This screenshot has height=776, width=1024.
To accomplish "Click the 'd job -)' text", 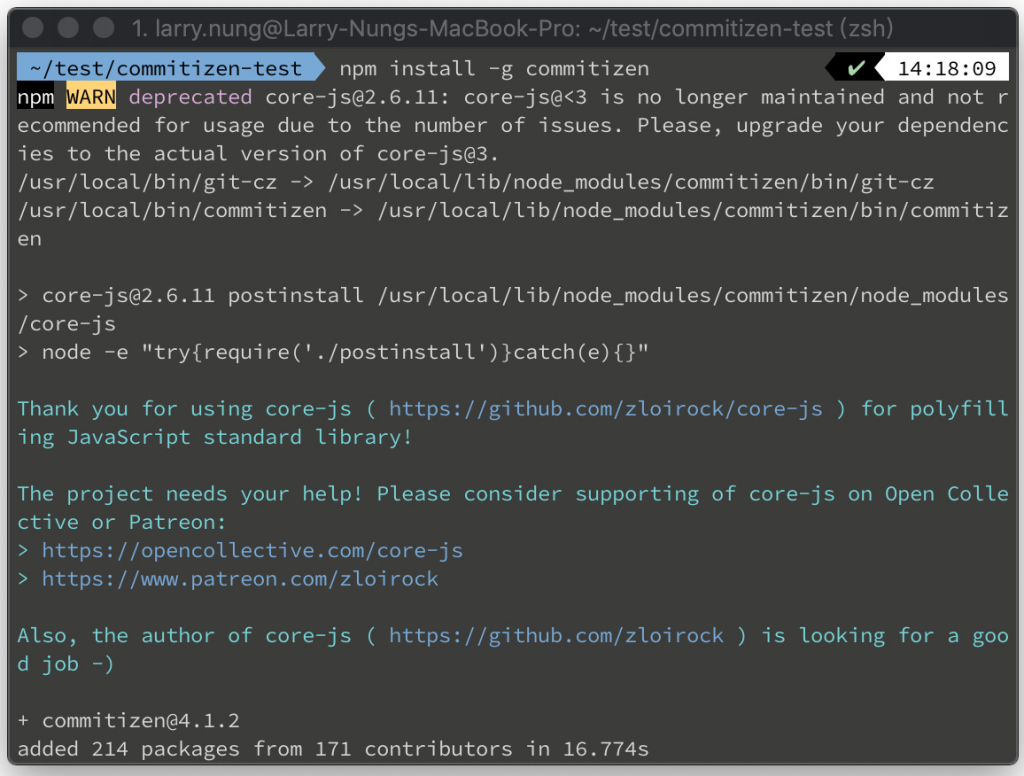I will (x=66, y=664).
